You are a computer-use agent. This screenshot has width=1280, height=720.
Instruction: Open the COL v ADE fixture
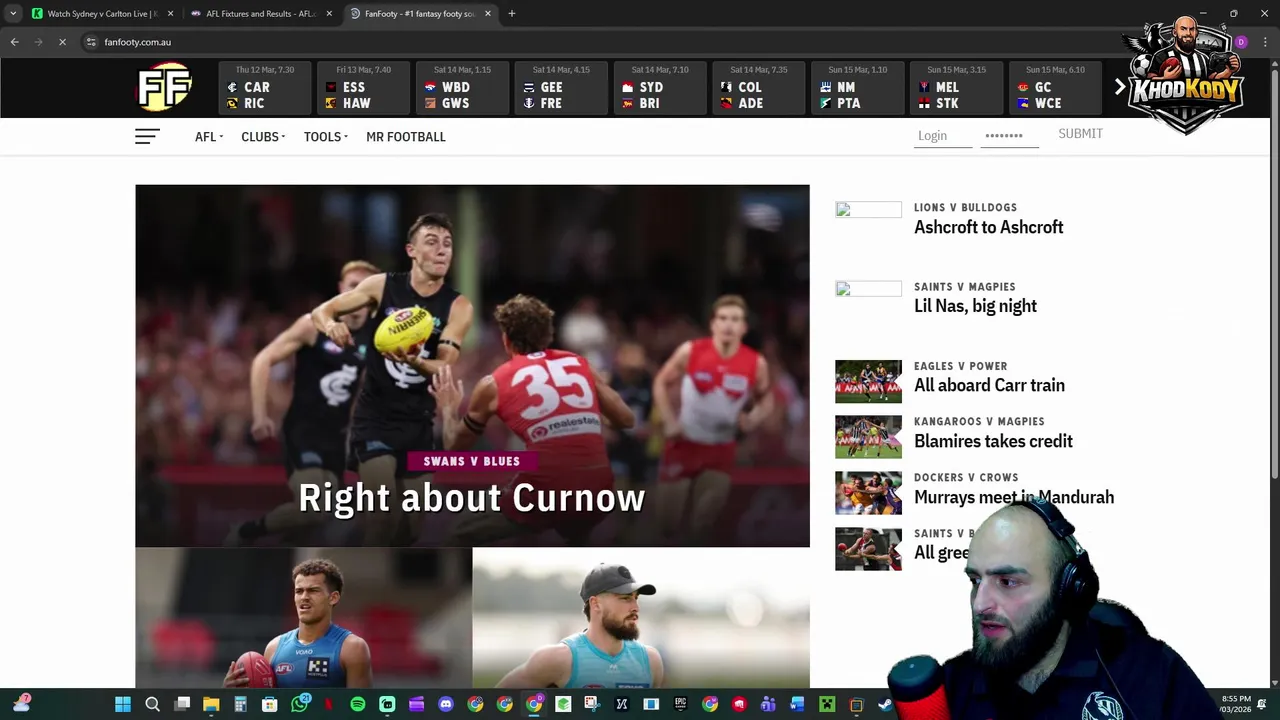(759, 88)
